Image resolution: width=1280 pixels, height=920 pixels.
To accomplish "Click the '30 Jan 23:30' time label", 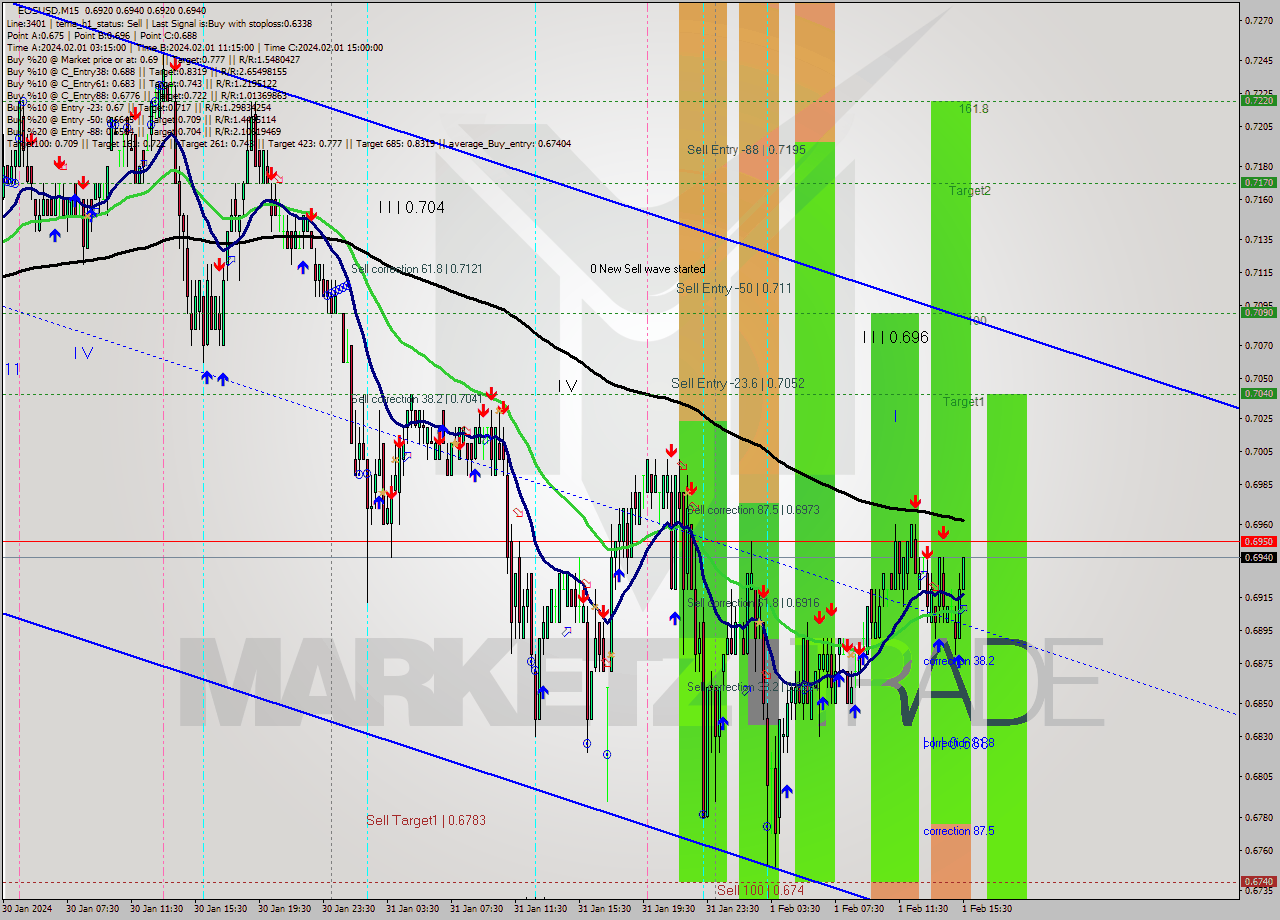I will click(x=351, y=909).
